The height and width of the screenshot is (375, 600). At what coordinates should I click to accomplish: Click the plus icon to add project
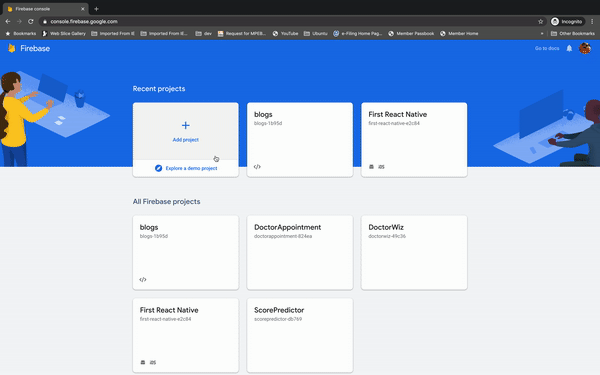pos(186,126)
